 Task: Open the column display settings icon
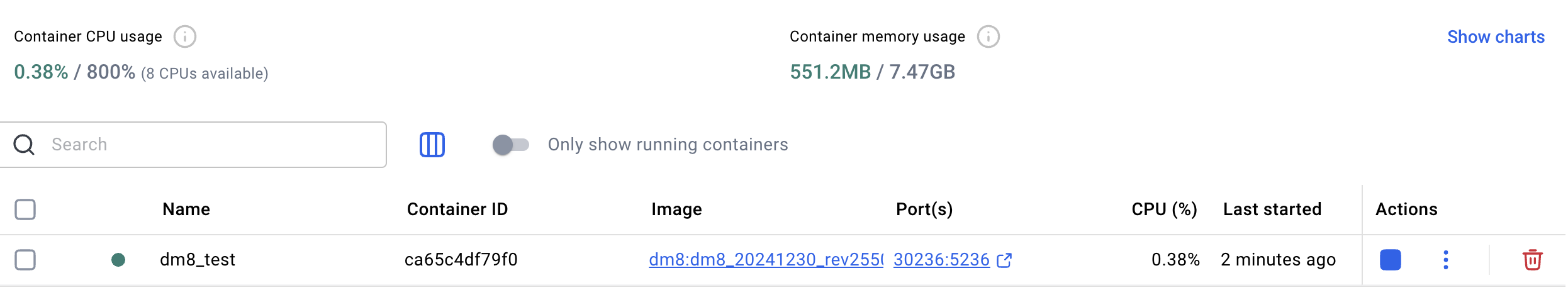(x=432, y=145)
